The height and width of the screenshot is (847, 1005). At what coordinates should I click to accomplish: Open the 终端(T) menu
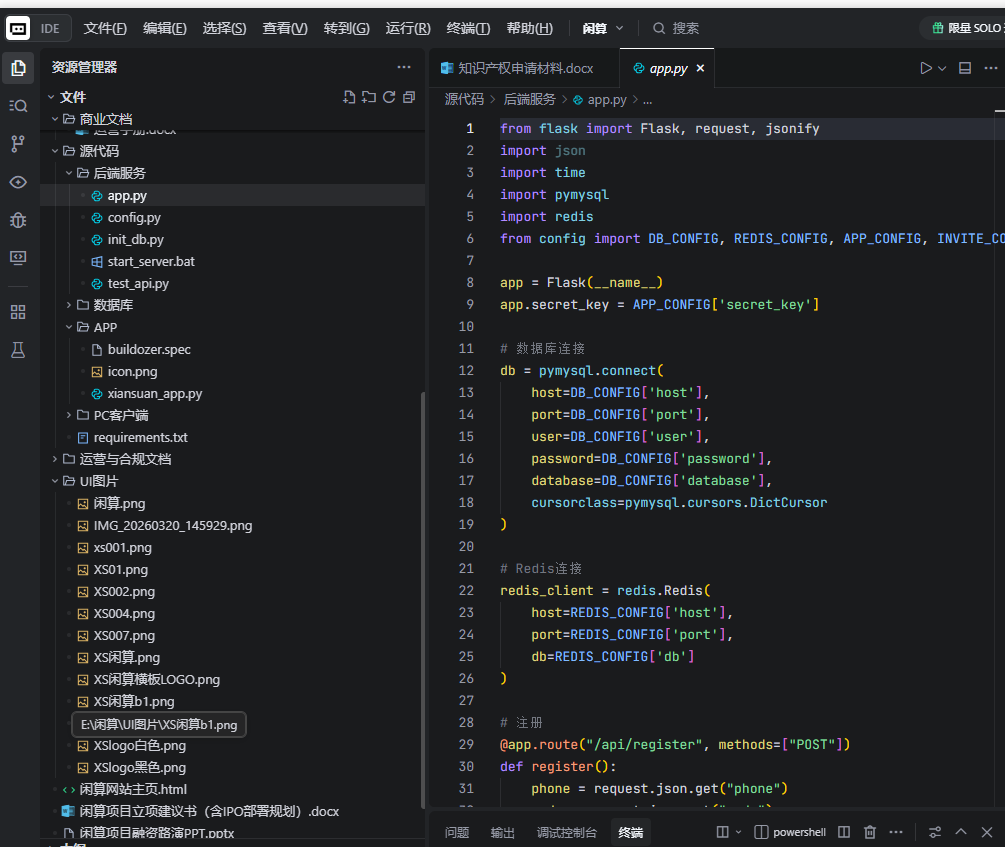pyautogui.click(x=468, y=28)
